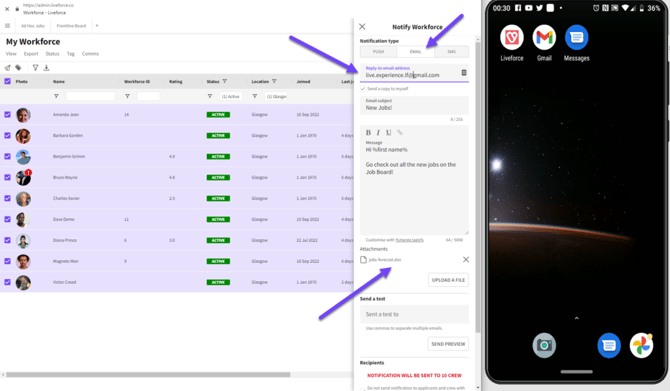
Task: Apply underline formatting to the message
Action: pos(388,132)
